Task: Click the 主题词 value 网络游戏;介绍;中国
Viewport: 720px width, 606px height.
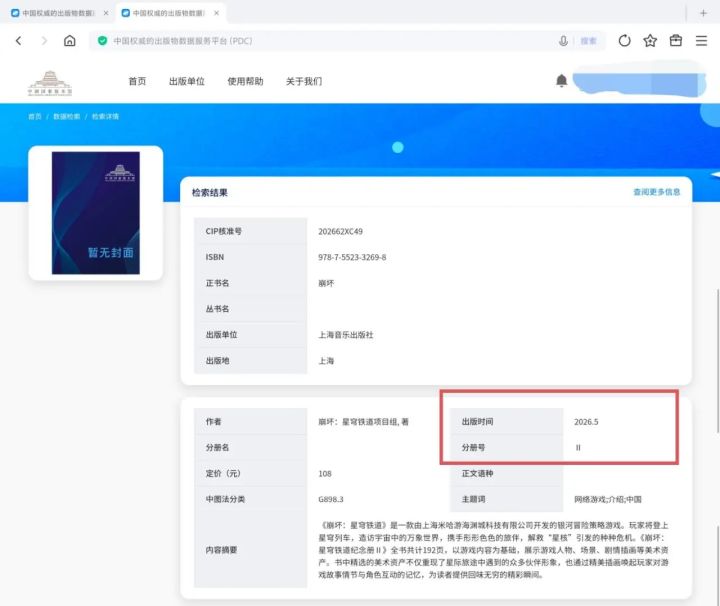Action: [608, 499]
